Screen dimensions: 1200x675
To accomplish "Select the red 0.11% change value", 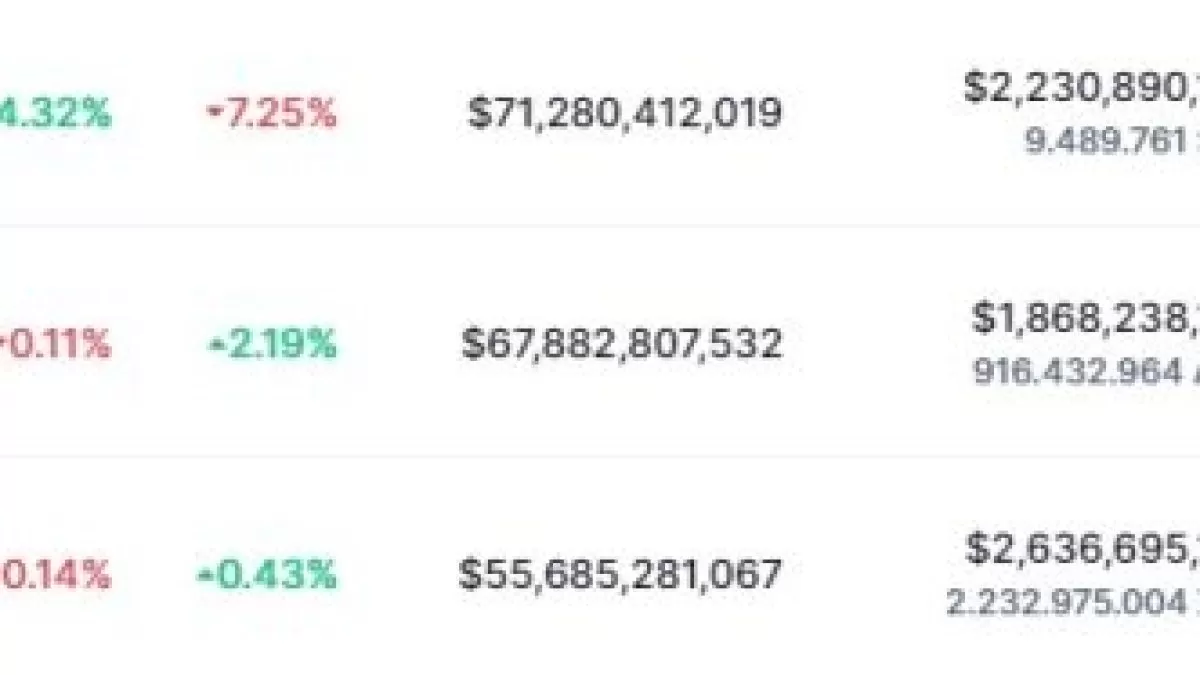I will pyautogui.click(x=59, y=345).
